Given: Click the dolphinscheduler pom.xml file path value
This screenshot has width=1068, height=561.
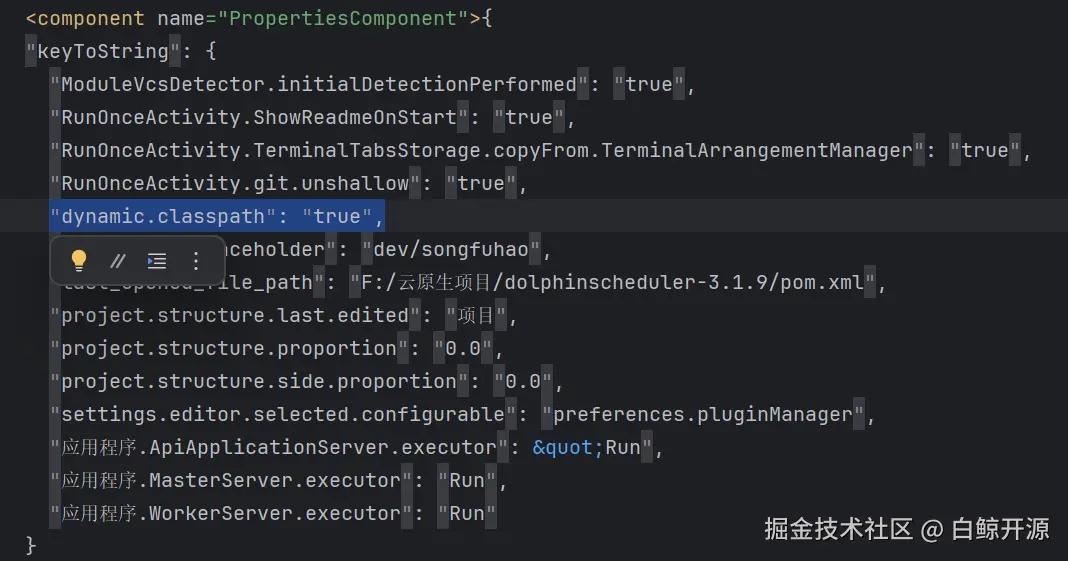Looking at the screenshot, I should click(613, 282).
